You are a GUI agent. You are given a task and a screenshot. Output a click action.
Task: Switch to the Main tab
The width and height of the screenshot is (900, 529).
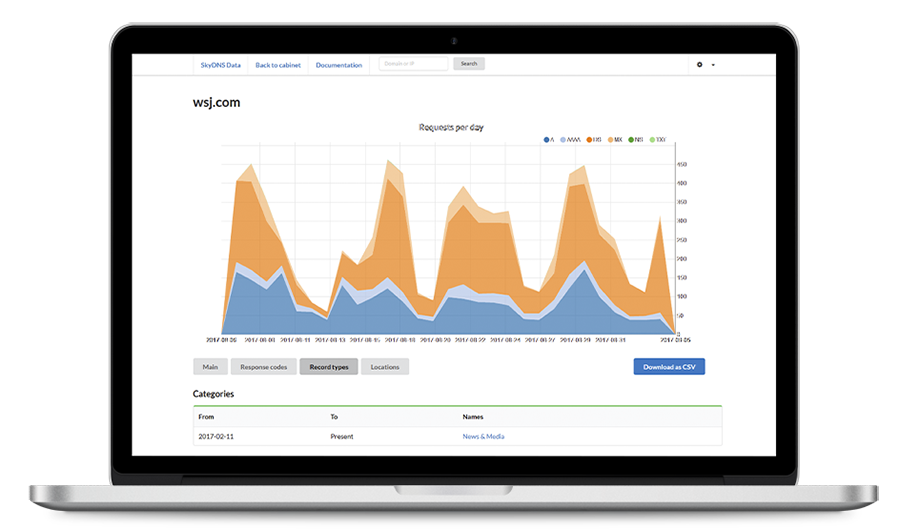[210, 367]
